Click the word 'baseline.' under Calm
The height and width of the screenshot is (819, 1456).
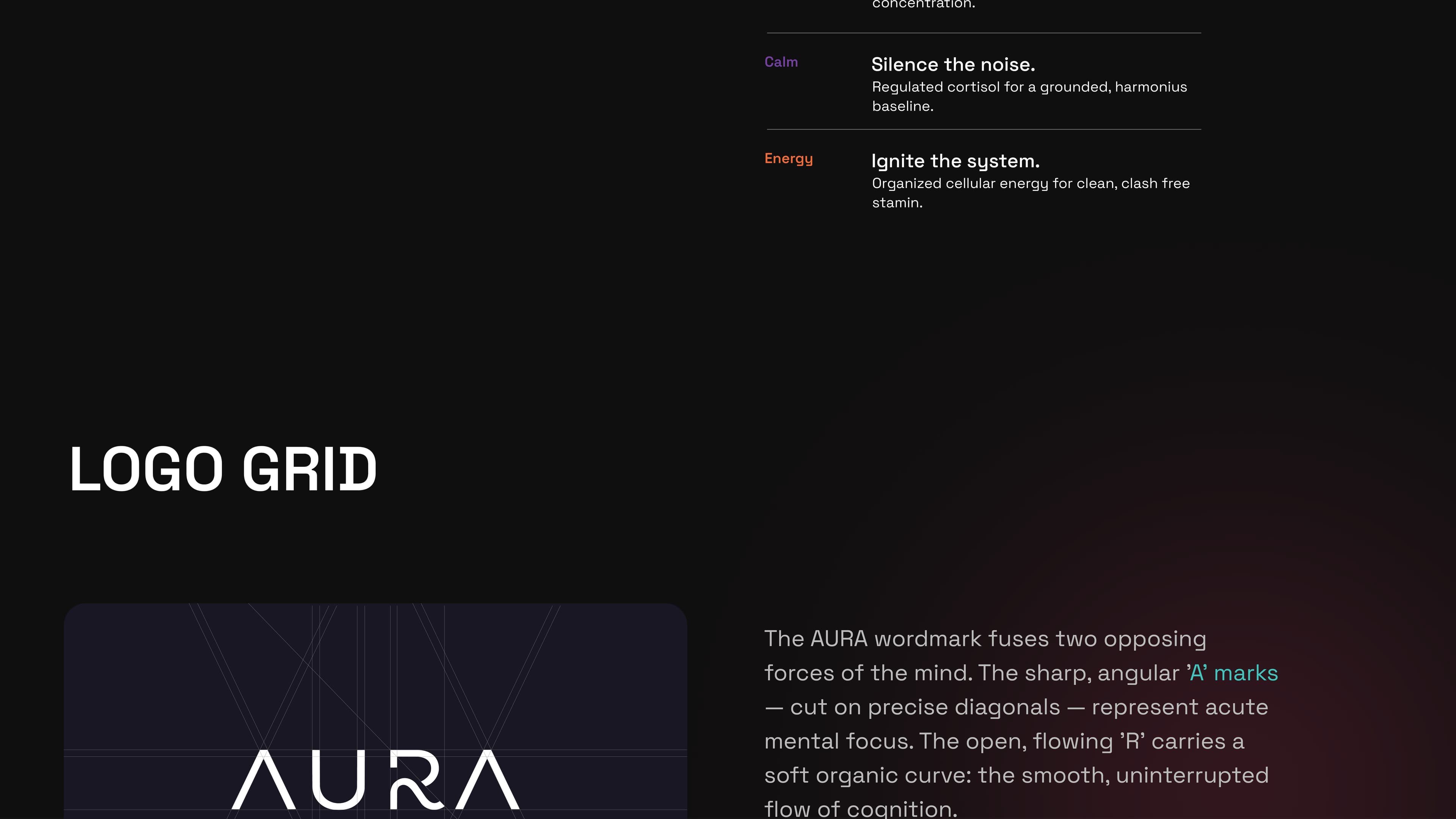pos(903,106)
